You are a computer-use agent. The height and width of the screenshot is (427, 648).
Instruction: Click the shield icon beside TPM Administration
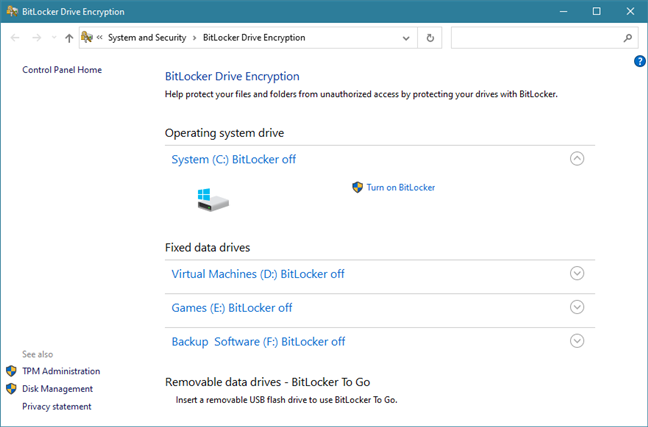tap(11, 371)
